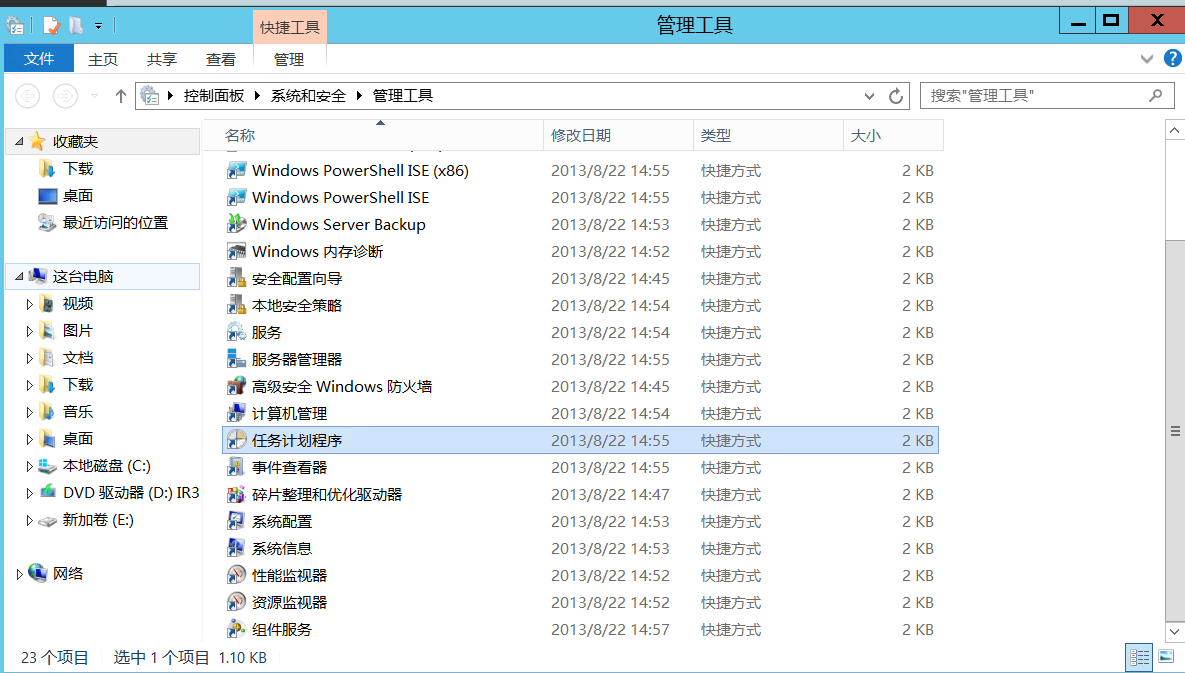Click the 服务器管理器 icon
The width and height of the screenshot is (1185, 673).
(x=237, y=360)
